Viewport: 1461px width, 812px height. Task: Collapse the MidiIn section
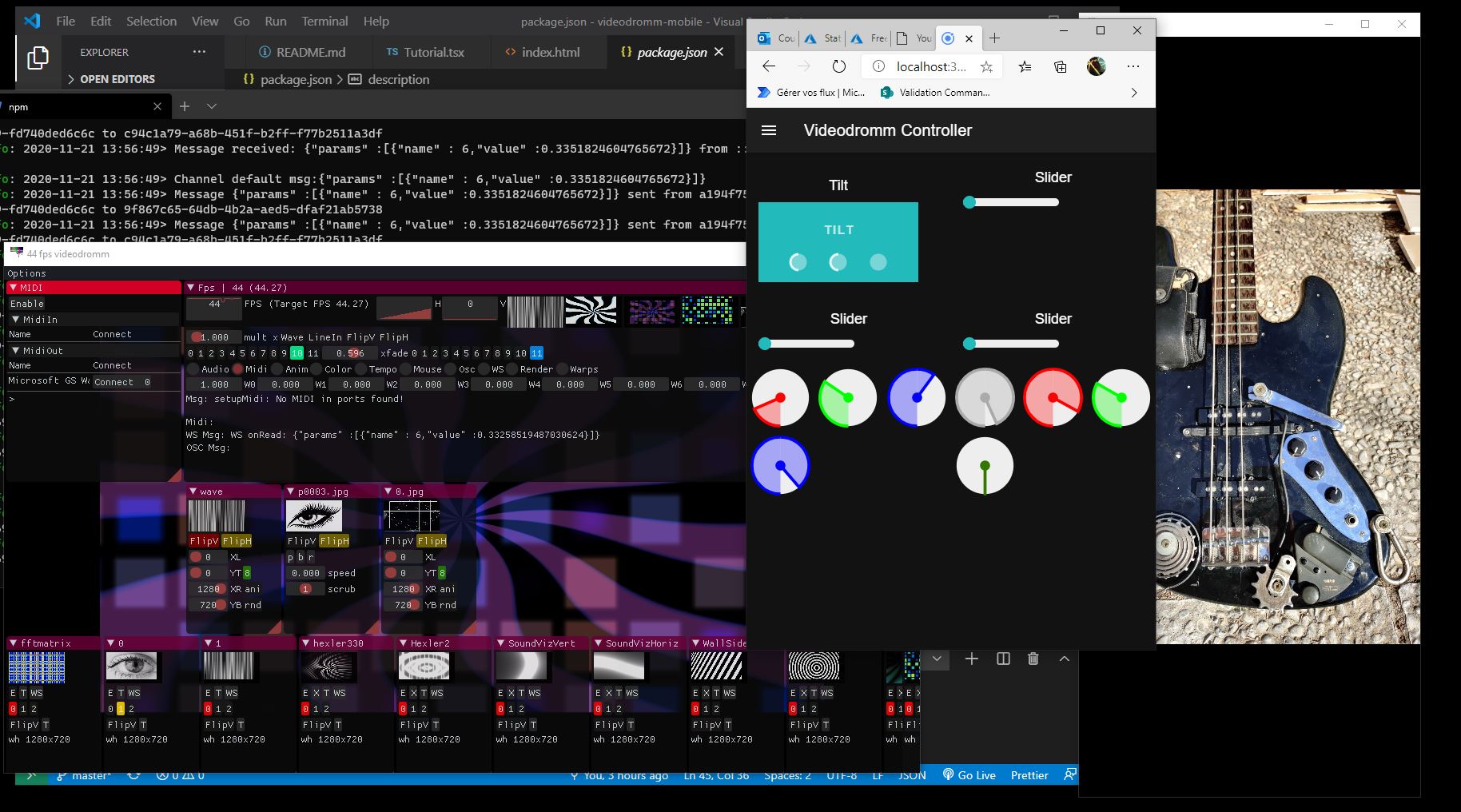click(16, 320)
